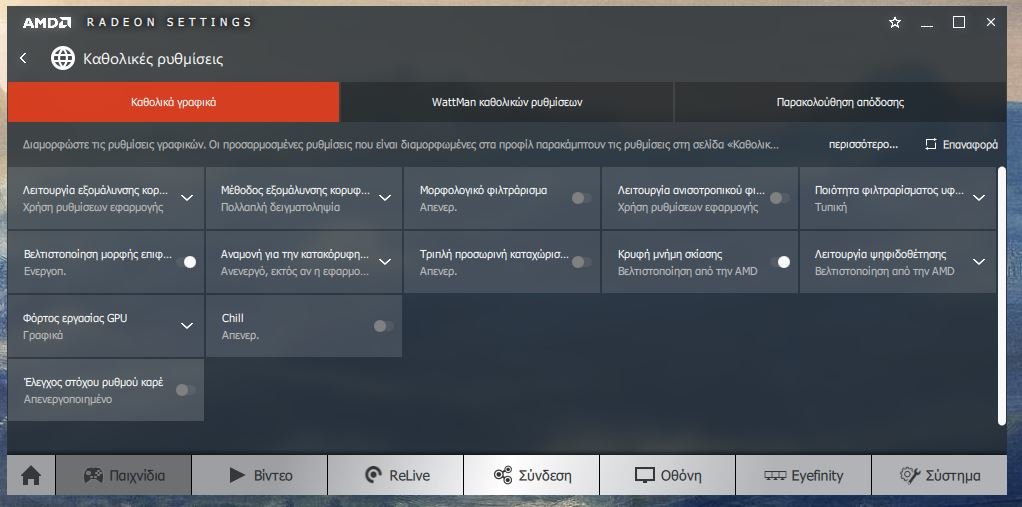Expand Μέθοδος εξομάλυνσης dropdown
Viewport: 1022px width, 507px height.
coord(385,197)
